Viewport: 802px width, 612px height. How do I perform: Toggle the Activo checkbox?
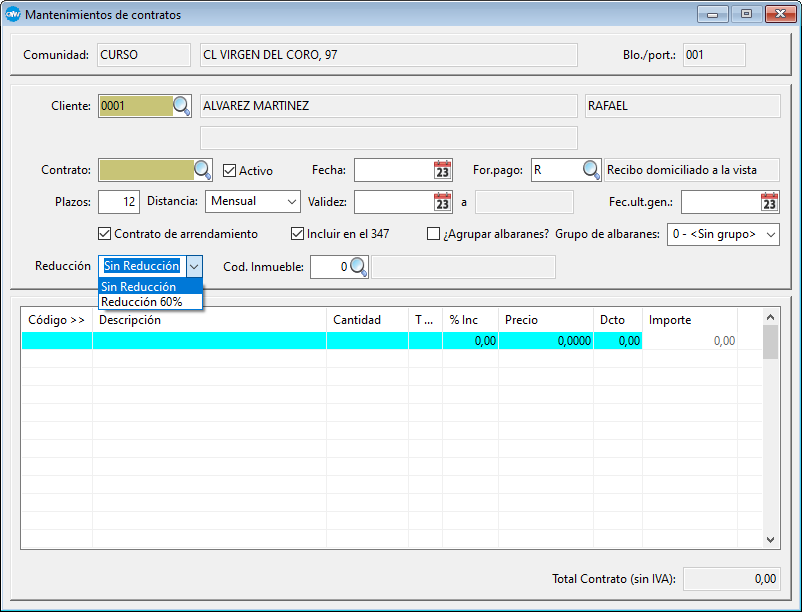(229, 171)
